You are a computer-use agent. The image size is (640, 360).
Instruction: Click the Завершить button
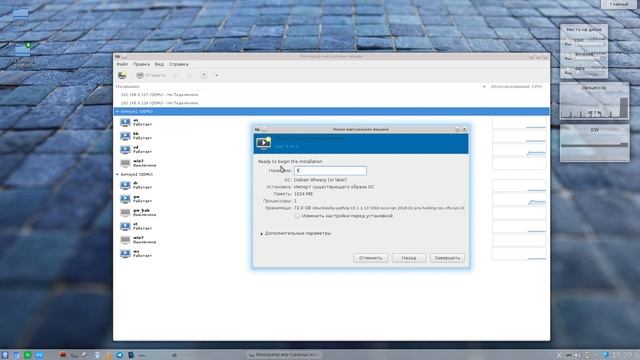(447, 258)
